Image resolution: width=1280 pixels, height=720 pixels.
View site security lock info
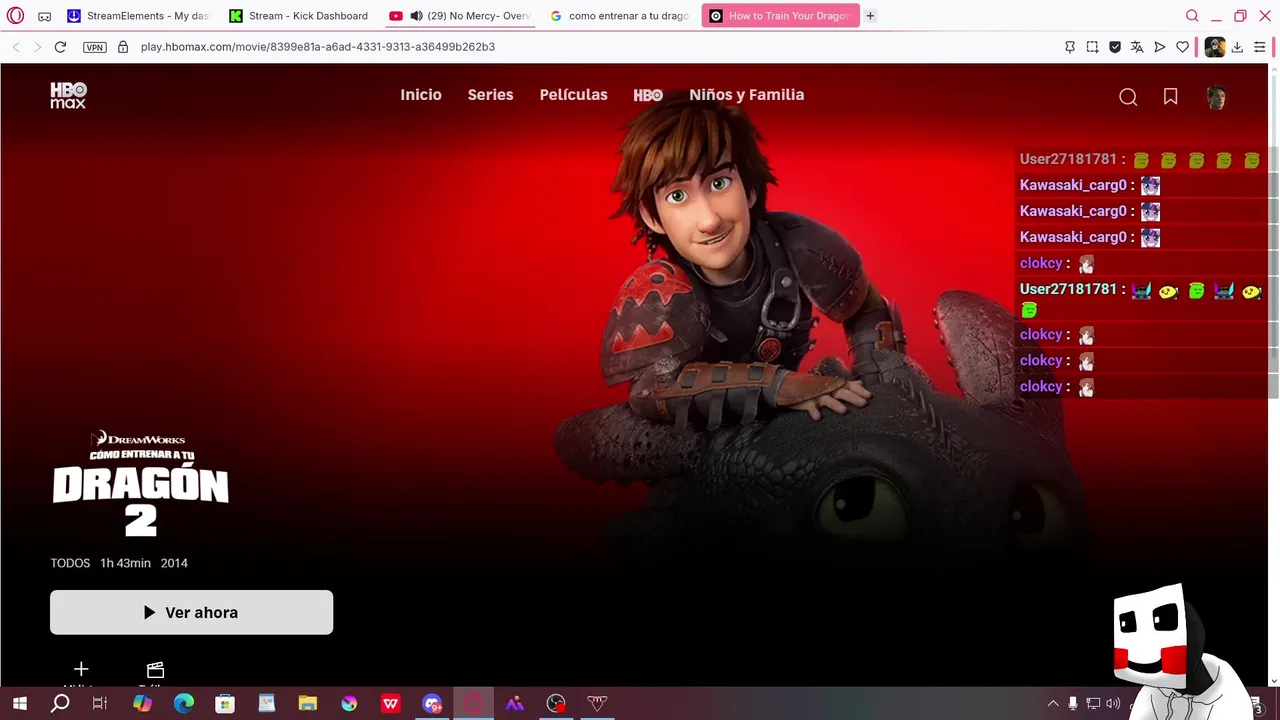point(123,47)
